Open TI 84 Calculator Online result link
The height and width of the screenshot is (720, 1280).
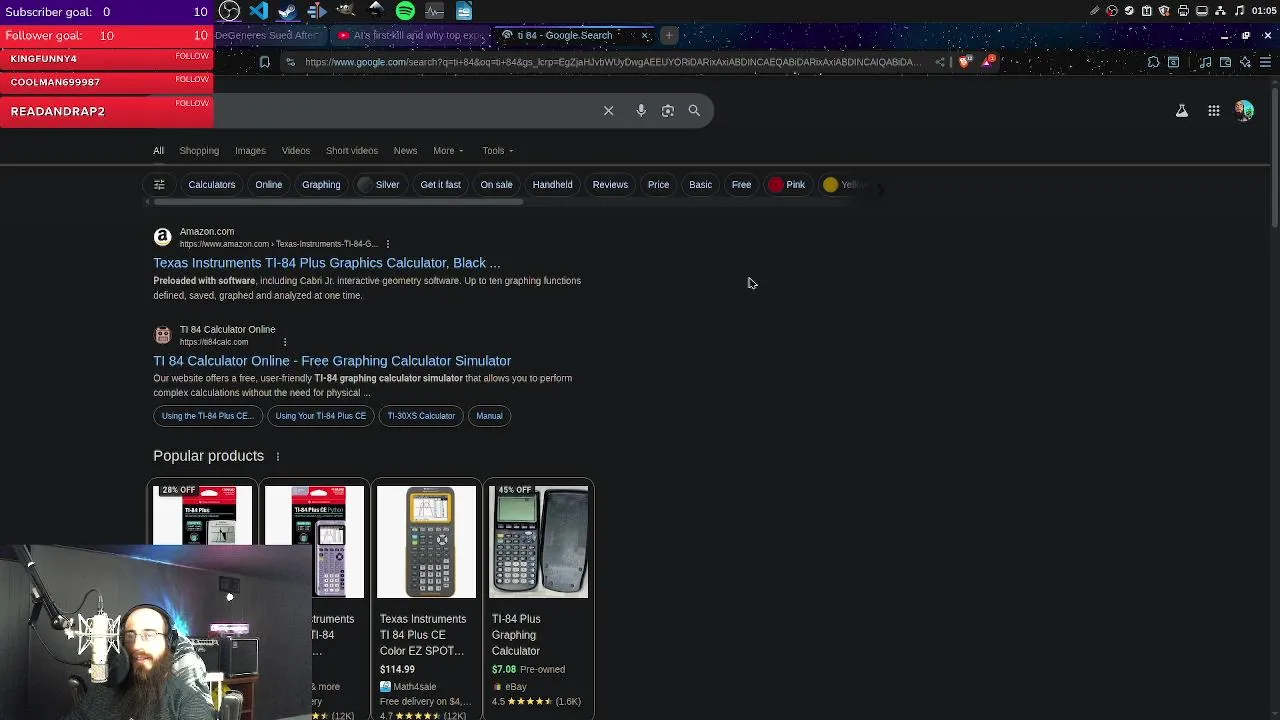[x=332, y=361]
